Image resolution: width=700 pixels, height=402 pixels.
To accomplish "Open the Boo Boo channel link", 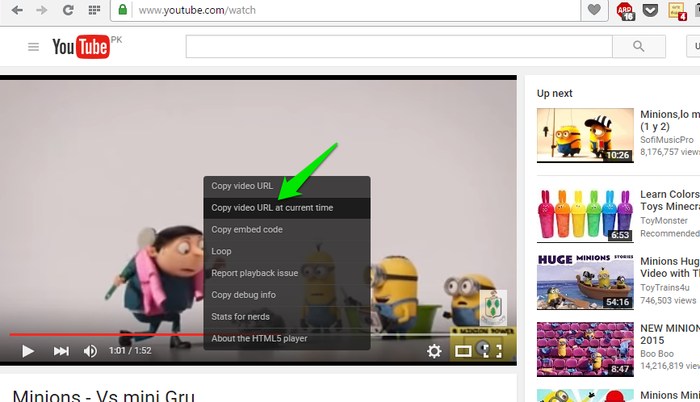I will (x=657, y=354).
